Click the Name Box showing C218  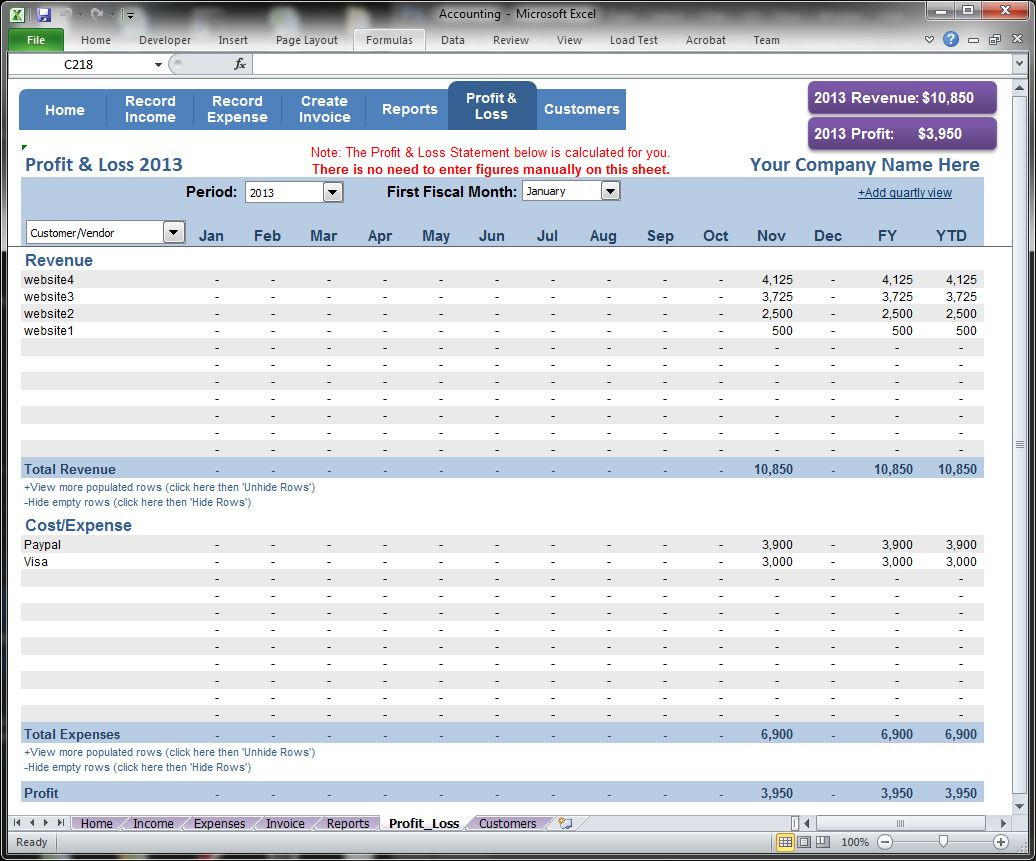(x=79, y=65)
